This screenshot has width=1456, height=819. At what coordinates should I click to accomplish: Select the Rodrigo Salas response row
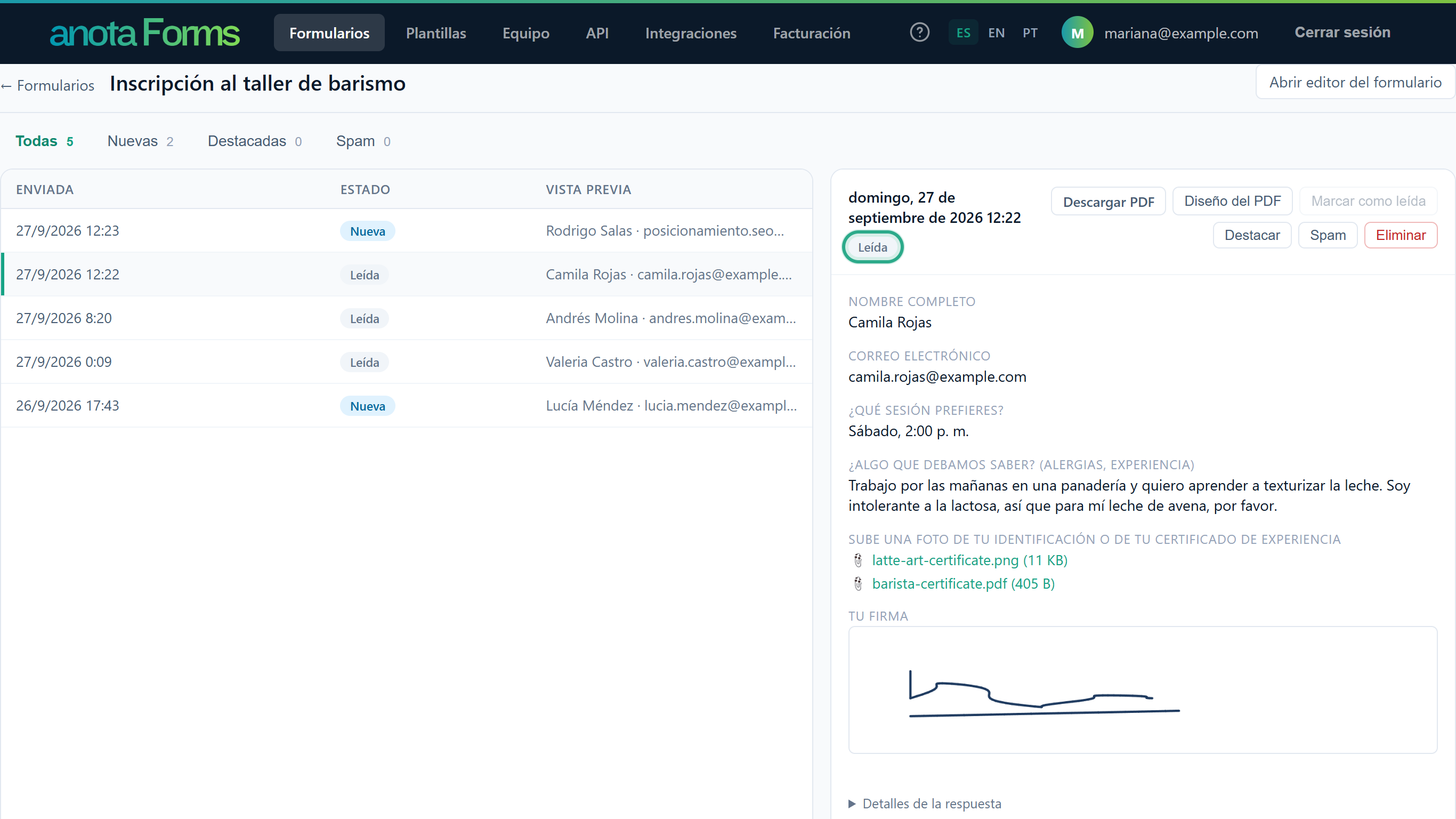pyautogui.click(x=407, y=231)
